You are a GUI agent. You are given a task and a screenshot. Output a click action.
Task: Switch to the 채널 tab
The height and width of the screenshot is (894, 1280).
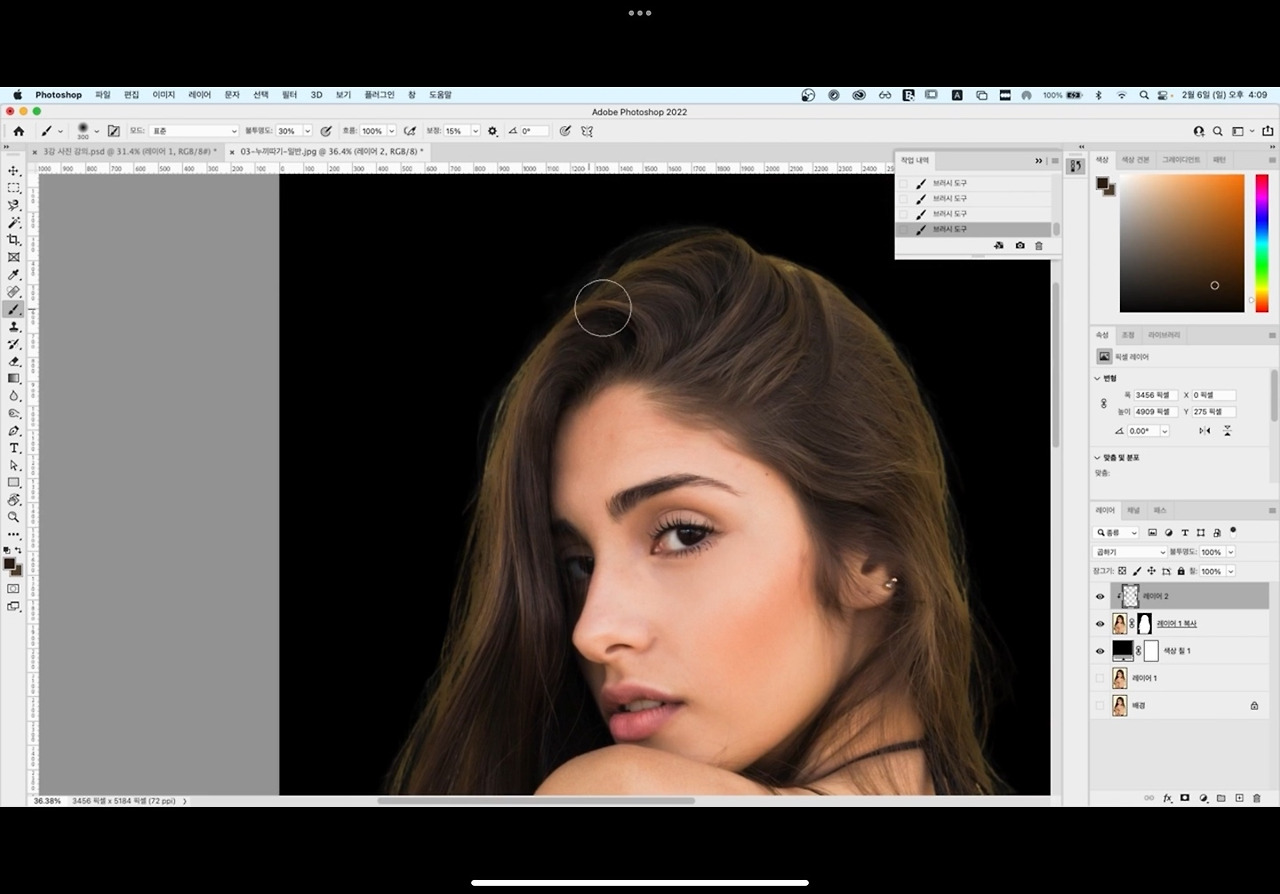coord(1133,510)
